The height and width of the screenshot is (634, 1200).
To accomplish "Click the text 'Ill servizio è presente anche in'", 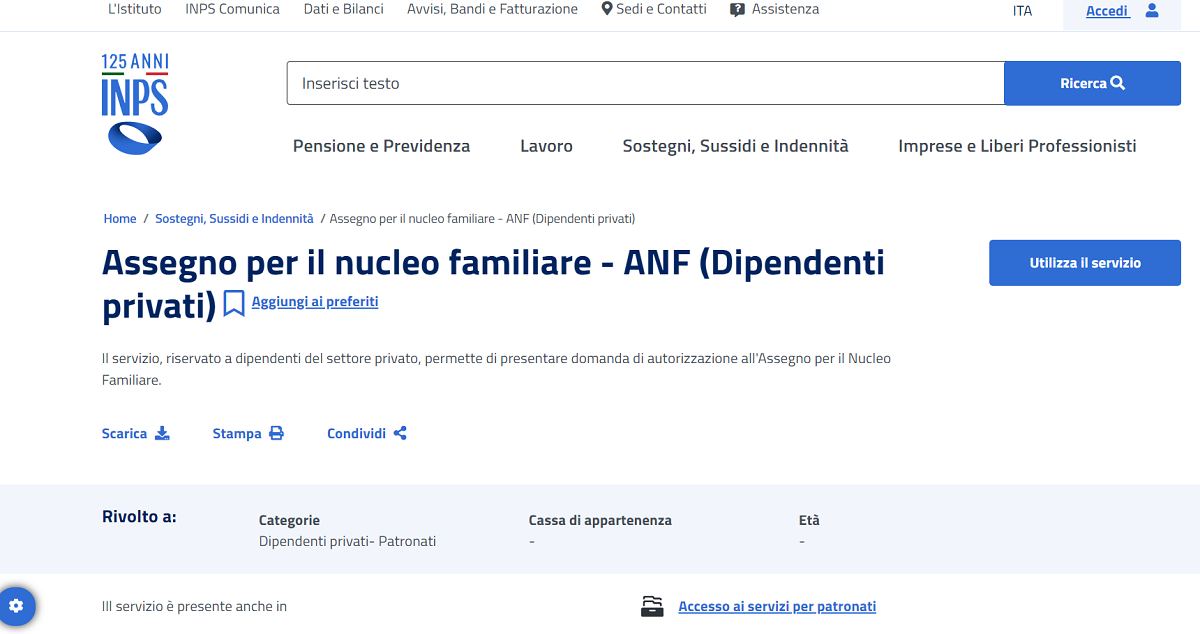I will (194, 606).
